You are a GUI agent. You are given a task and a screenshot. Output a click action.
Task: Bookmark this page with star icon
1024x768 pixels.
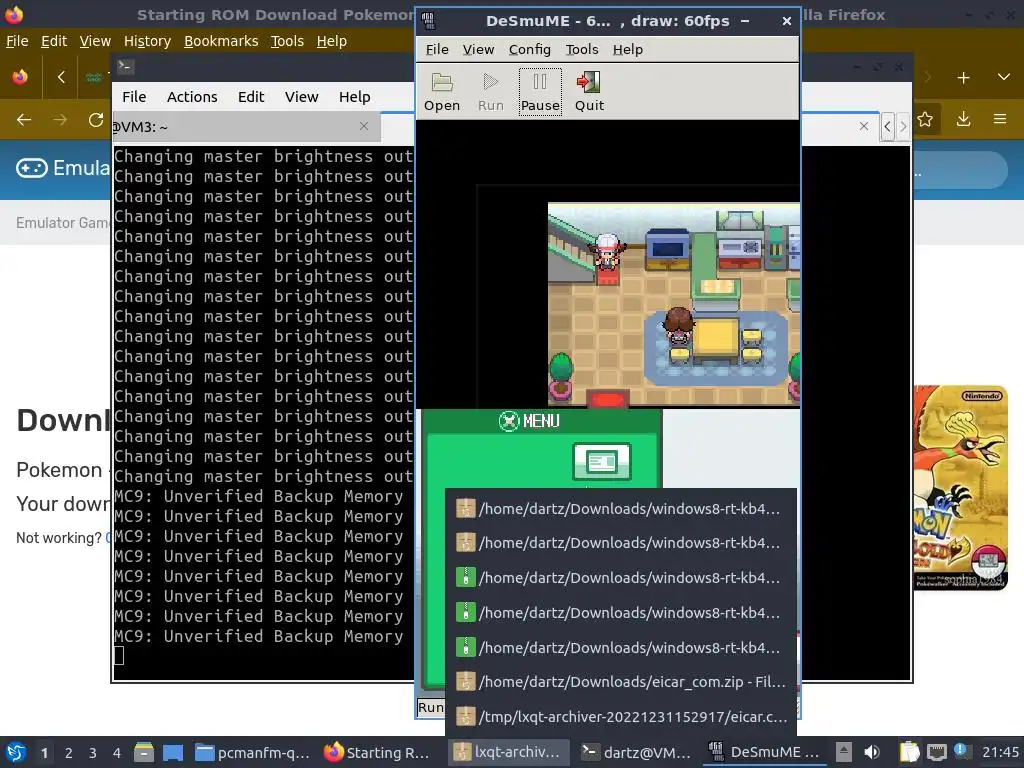click(x=925, y=120)
